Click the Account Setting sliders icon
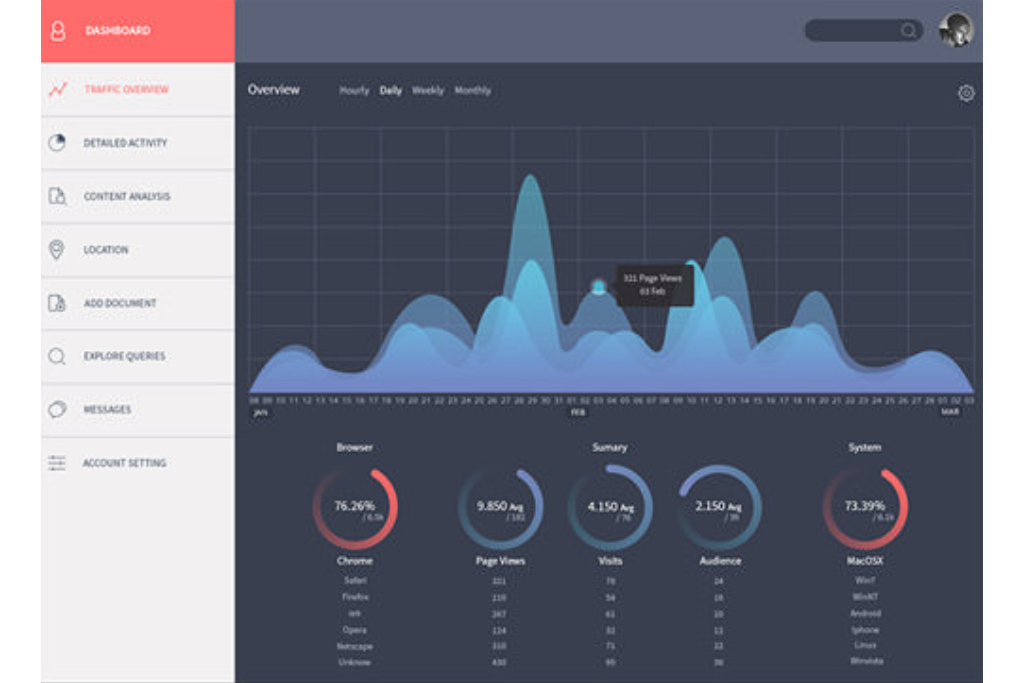 tap(57, 463)
